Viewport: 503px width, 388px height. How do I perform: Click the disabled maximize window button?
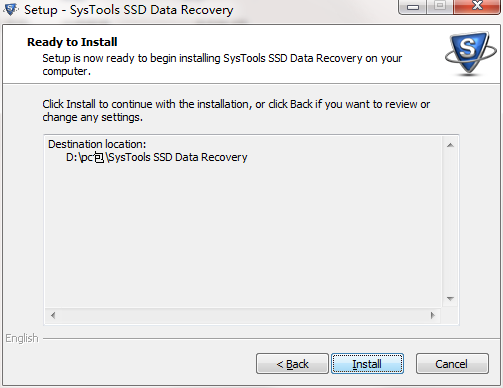pos(440,7)
